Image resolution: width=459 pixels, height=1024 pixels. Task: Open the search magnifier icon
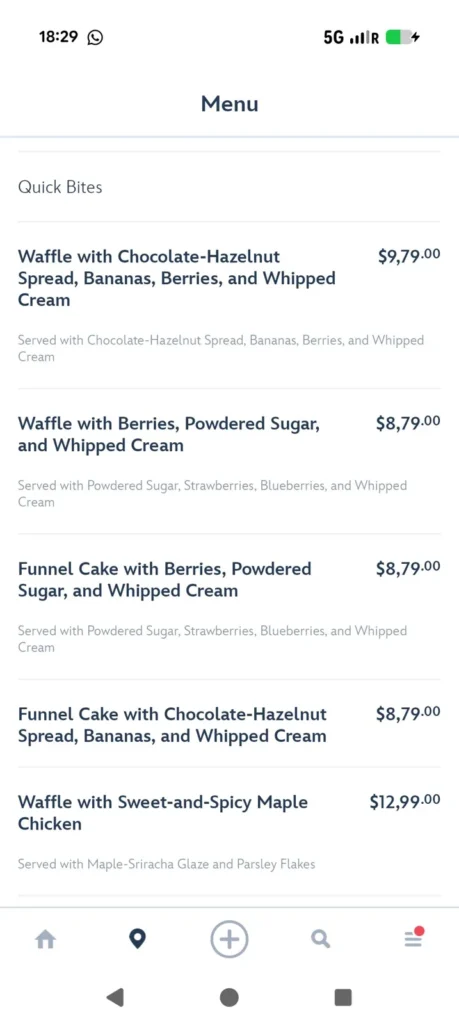point(320,940)
